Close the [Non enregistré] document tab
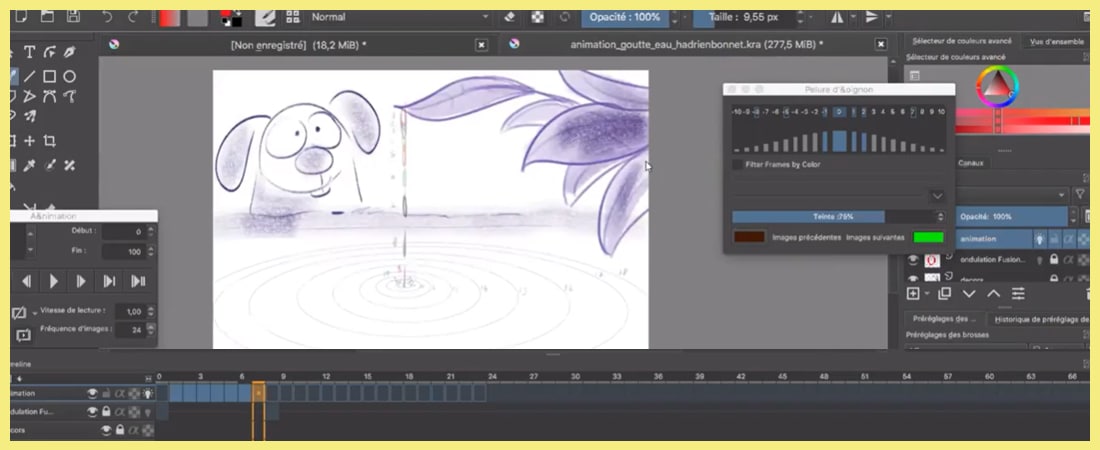This screenshot has width=1100, height=450. point(481,45)
